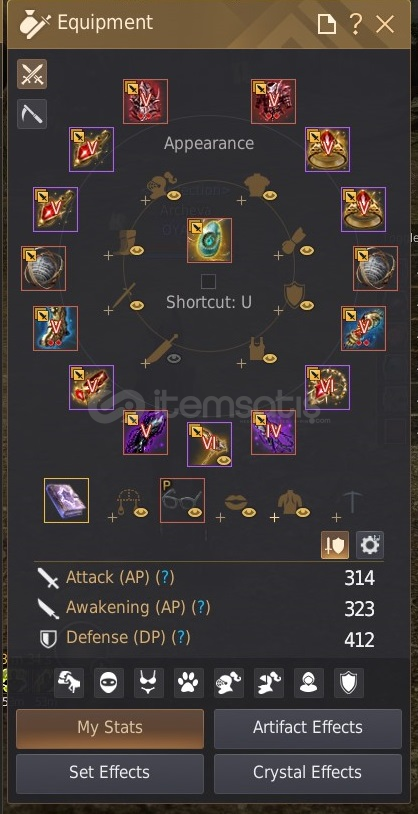Click the glasses item slot marked P
The width and height of the screenshot is (418, 814).
[182, 500]
